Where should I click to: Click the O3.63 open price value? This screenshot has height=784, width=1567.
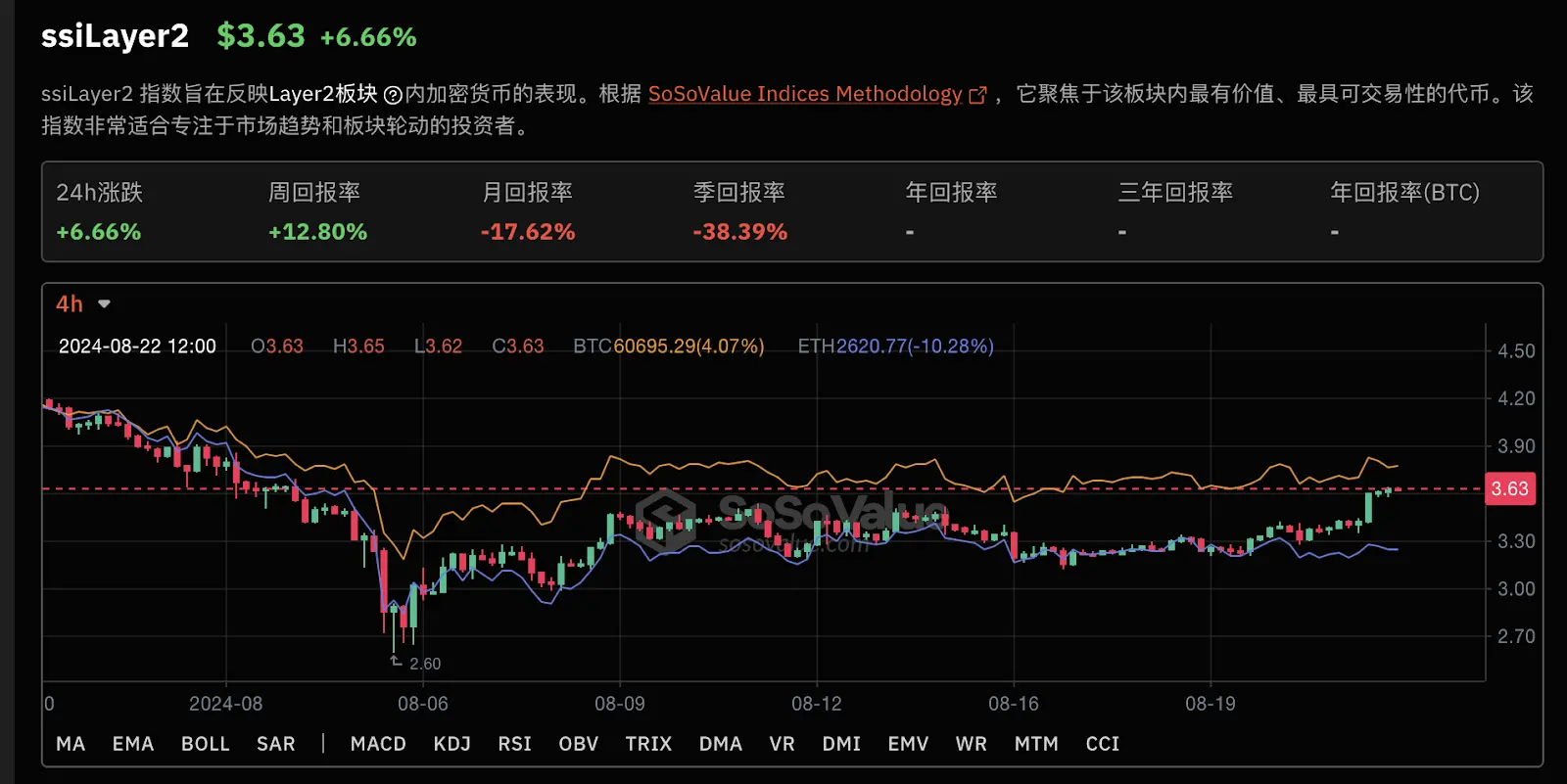[277, 346]
